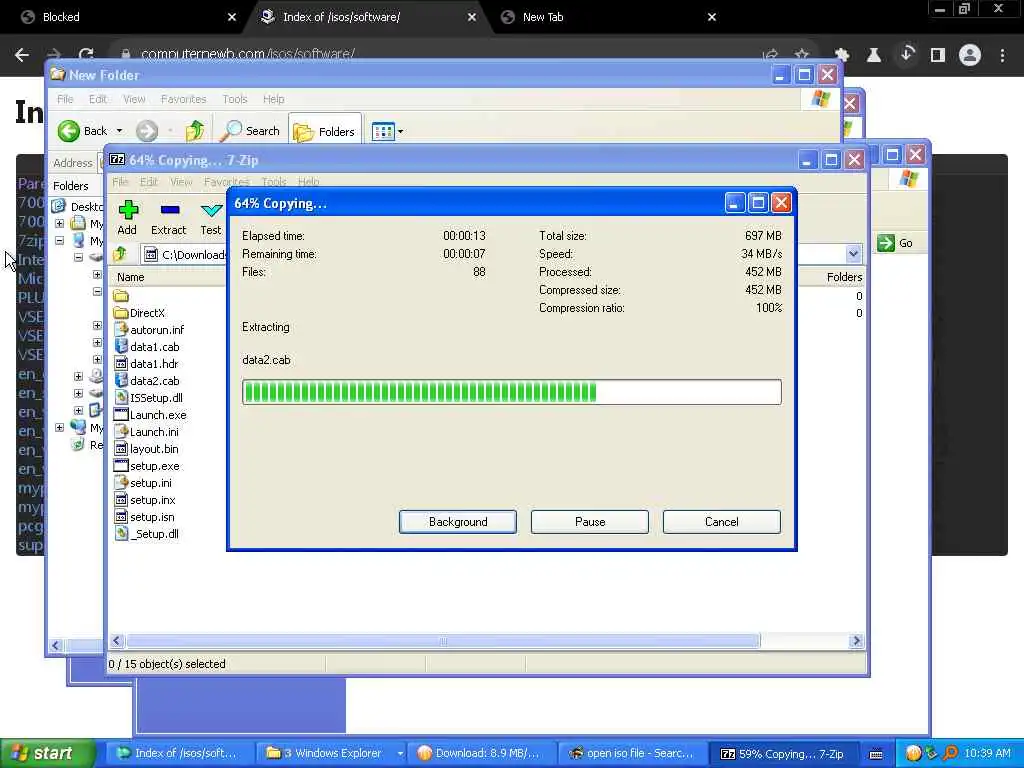Open Explorer Tools menu

234,99
